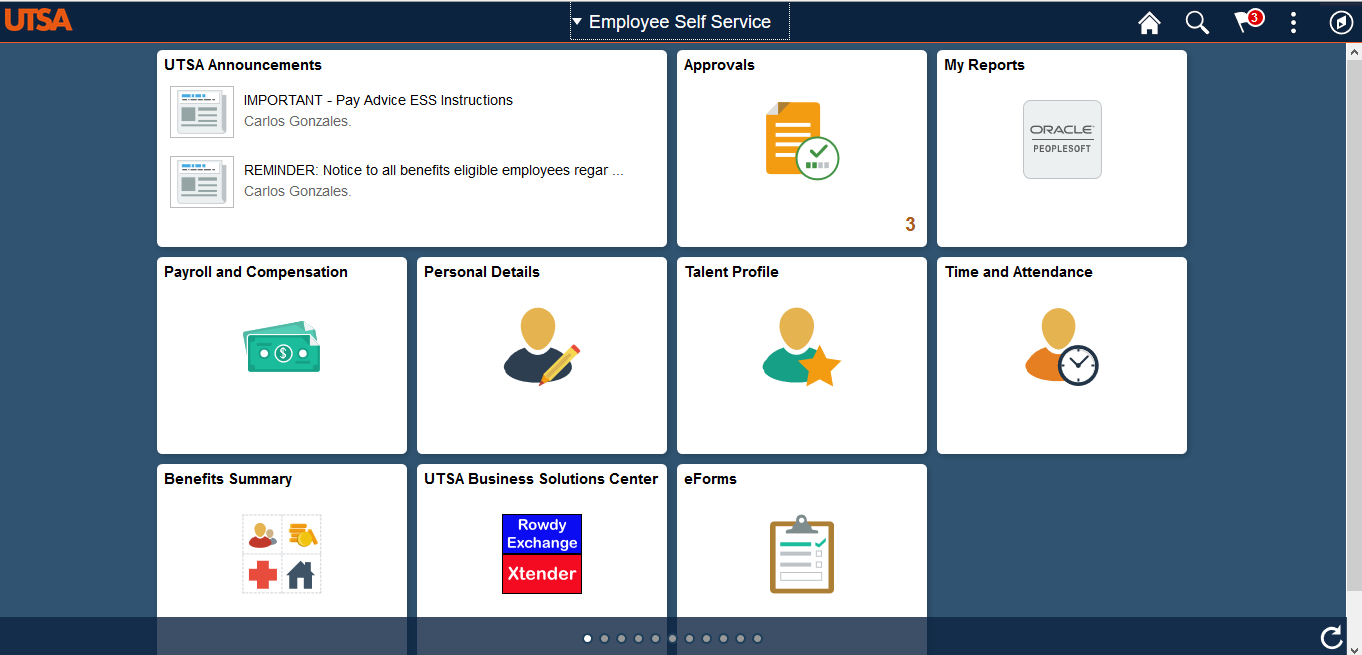
Task: Select the first page indicator dot
Action: [x=587, y=638]
